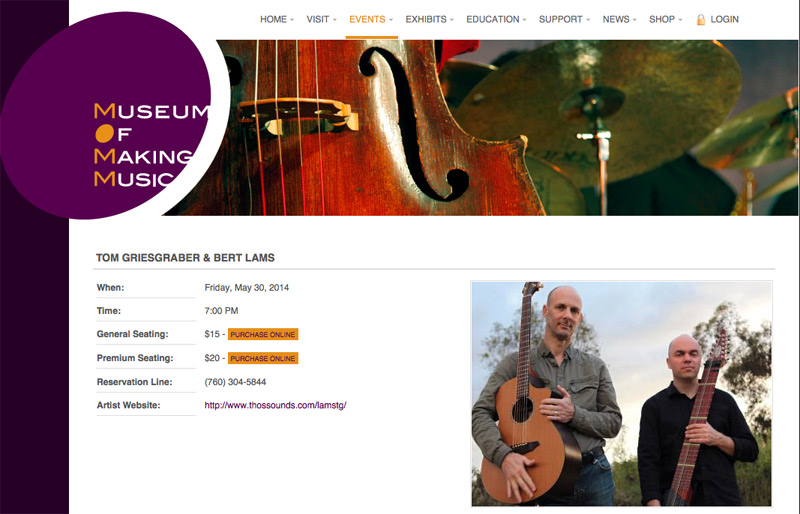Click the photo of the two guitarists

tap(621, 394)
